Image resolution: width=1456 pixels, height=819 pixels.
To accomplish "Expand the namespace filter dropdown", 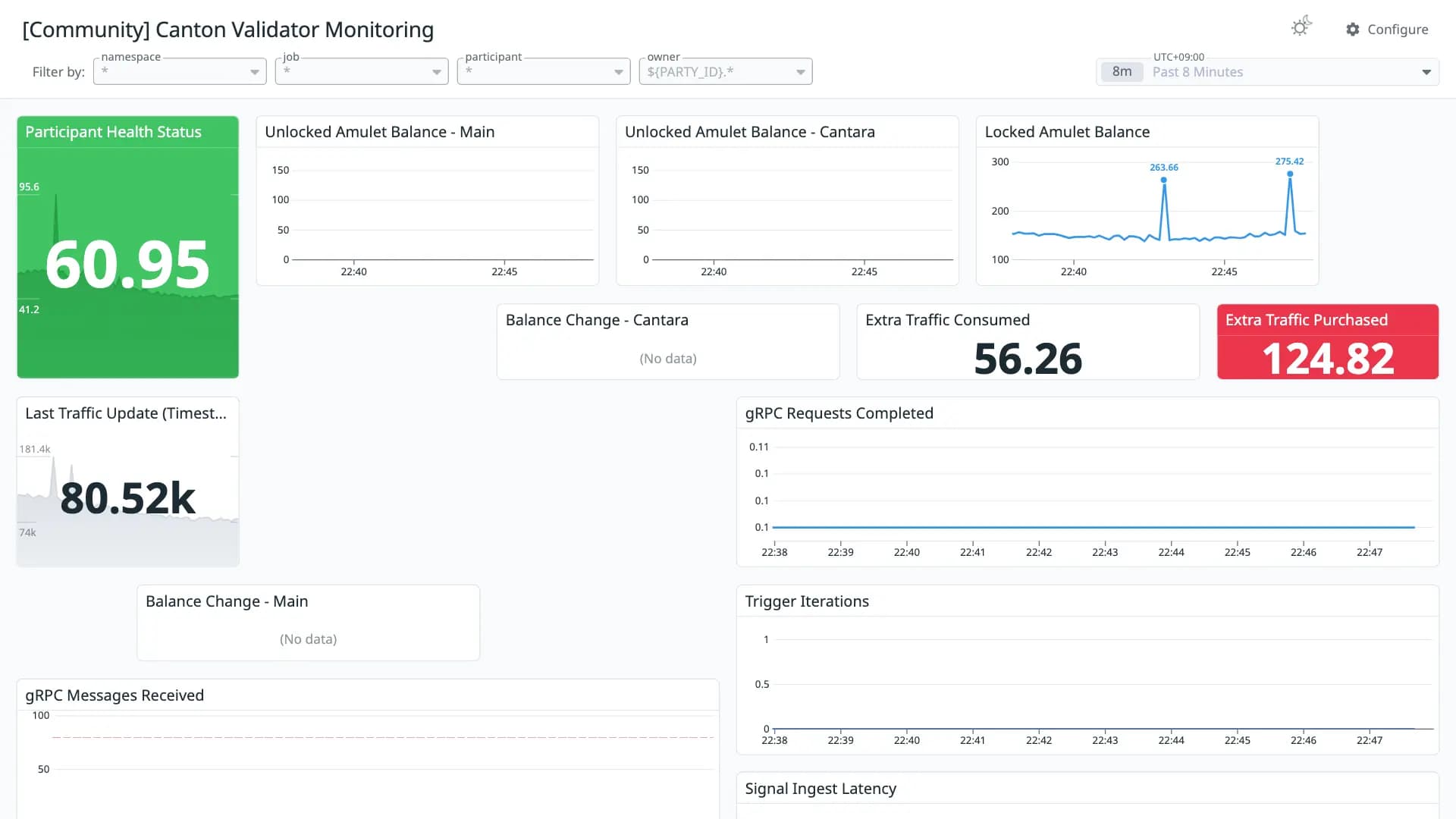I will click(x=180, y=71).
